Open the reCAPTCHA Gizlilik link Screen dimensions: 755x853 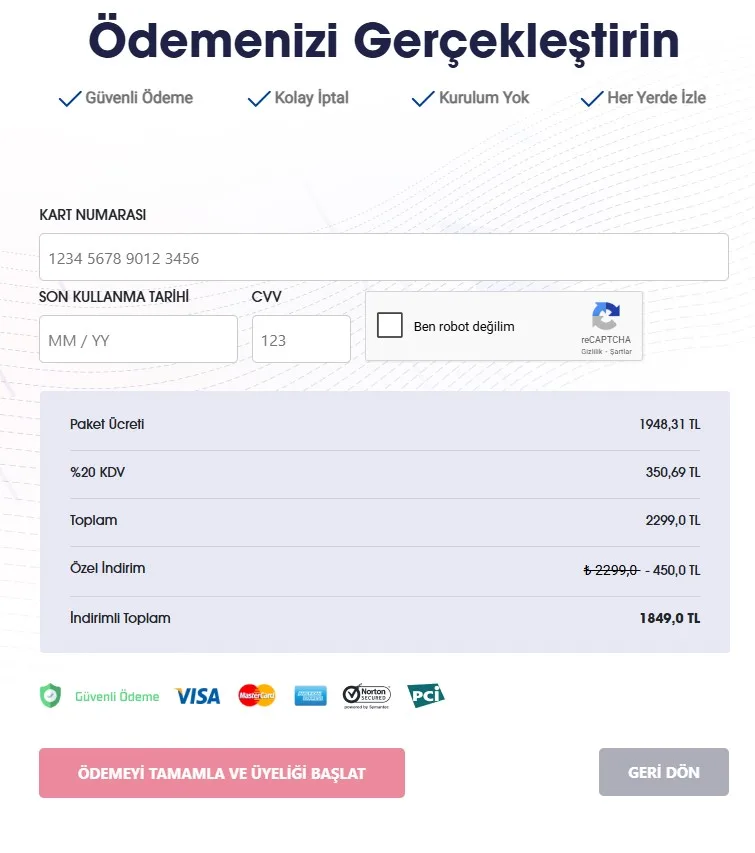(x=592, y=352)
